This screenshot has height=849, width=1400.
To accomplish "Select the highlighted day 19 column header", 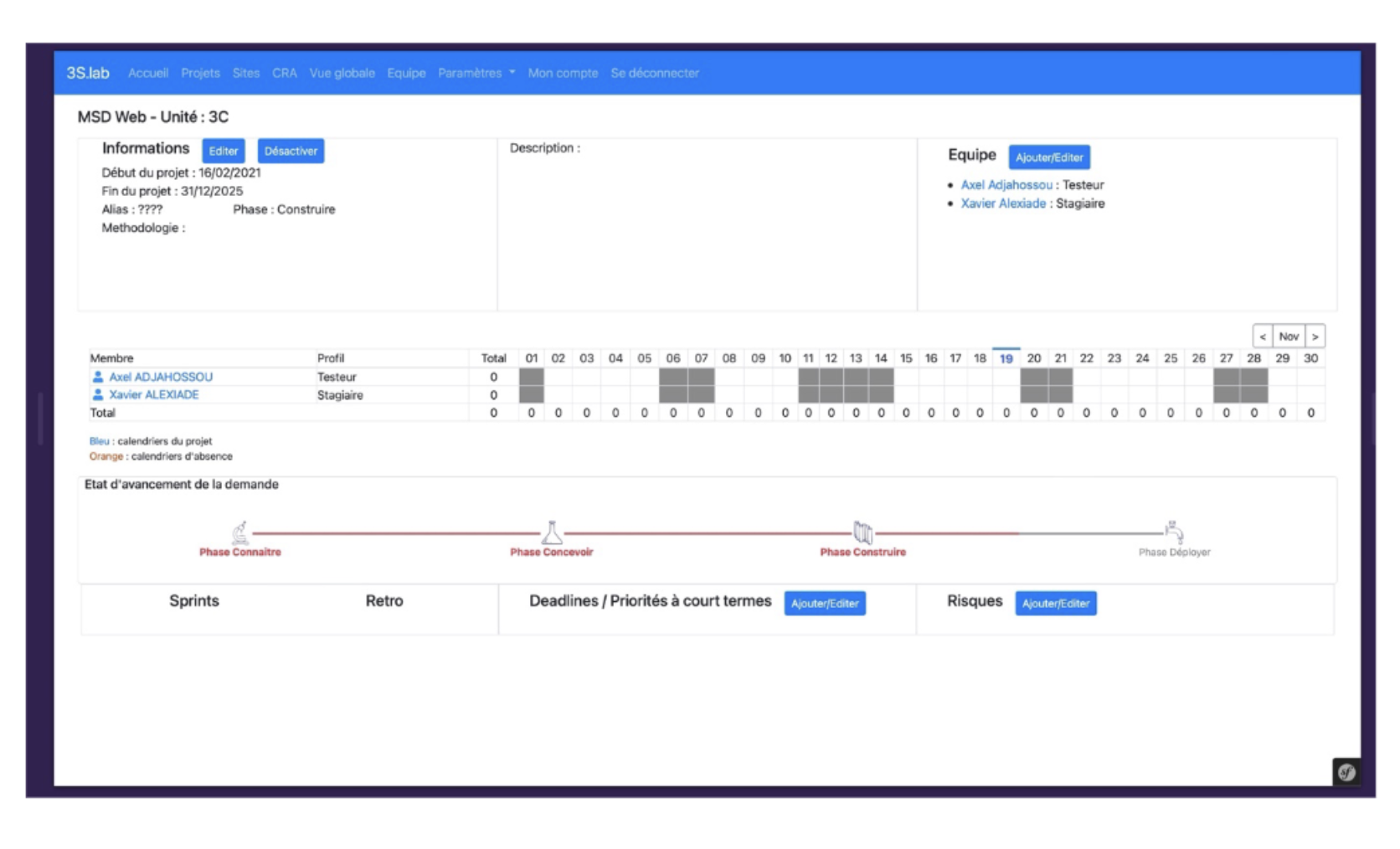I will tap(1006, 358).
